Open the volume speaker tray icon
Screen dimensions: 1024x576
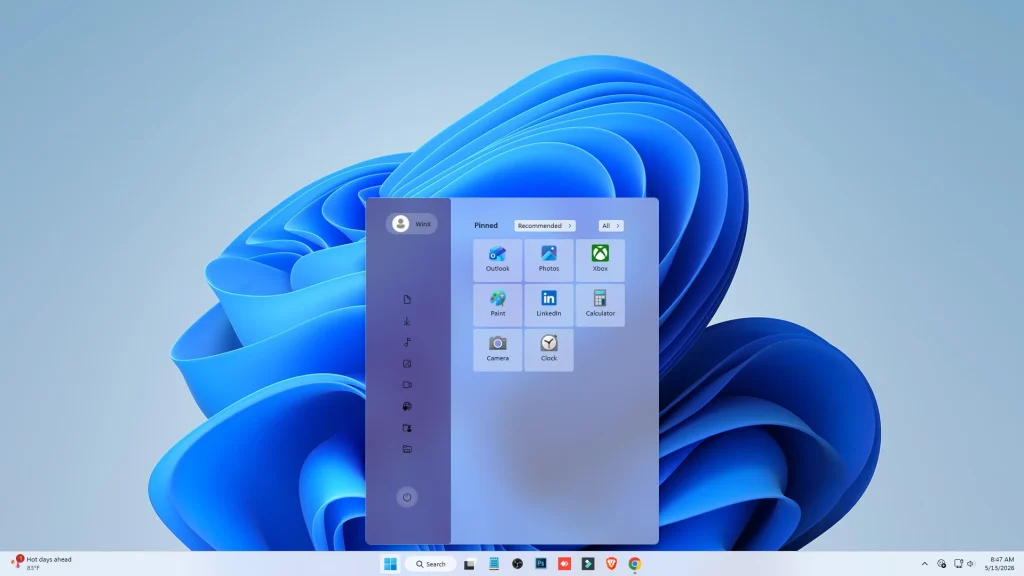tap(970, 564)
